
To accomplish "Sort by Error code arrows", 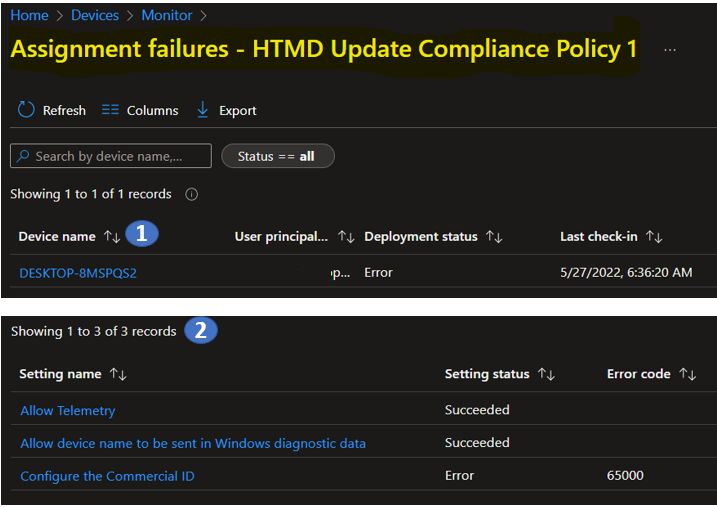I will pos(688,374).
